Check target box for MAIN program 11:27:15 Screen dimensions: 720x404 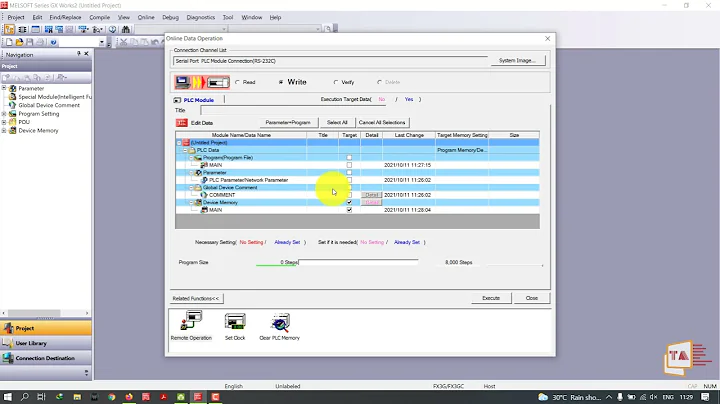[349, 165]
